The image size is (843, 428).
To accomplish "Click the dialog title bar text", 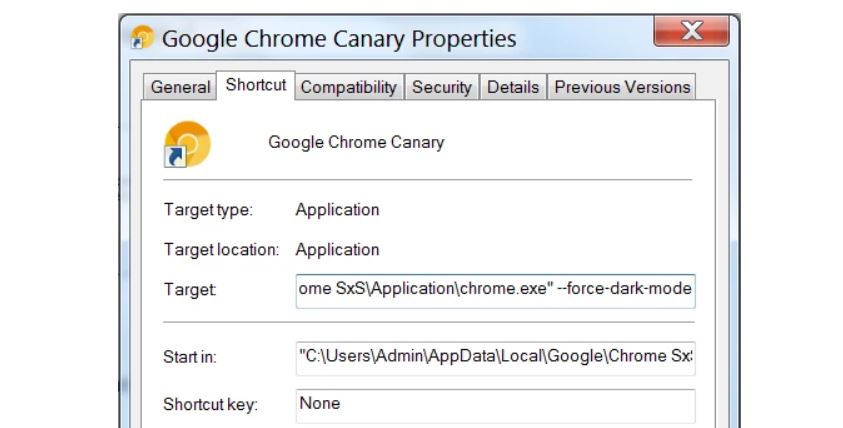I will tap(339, 39).
